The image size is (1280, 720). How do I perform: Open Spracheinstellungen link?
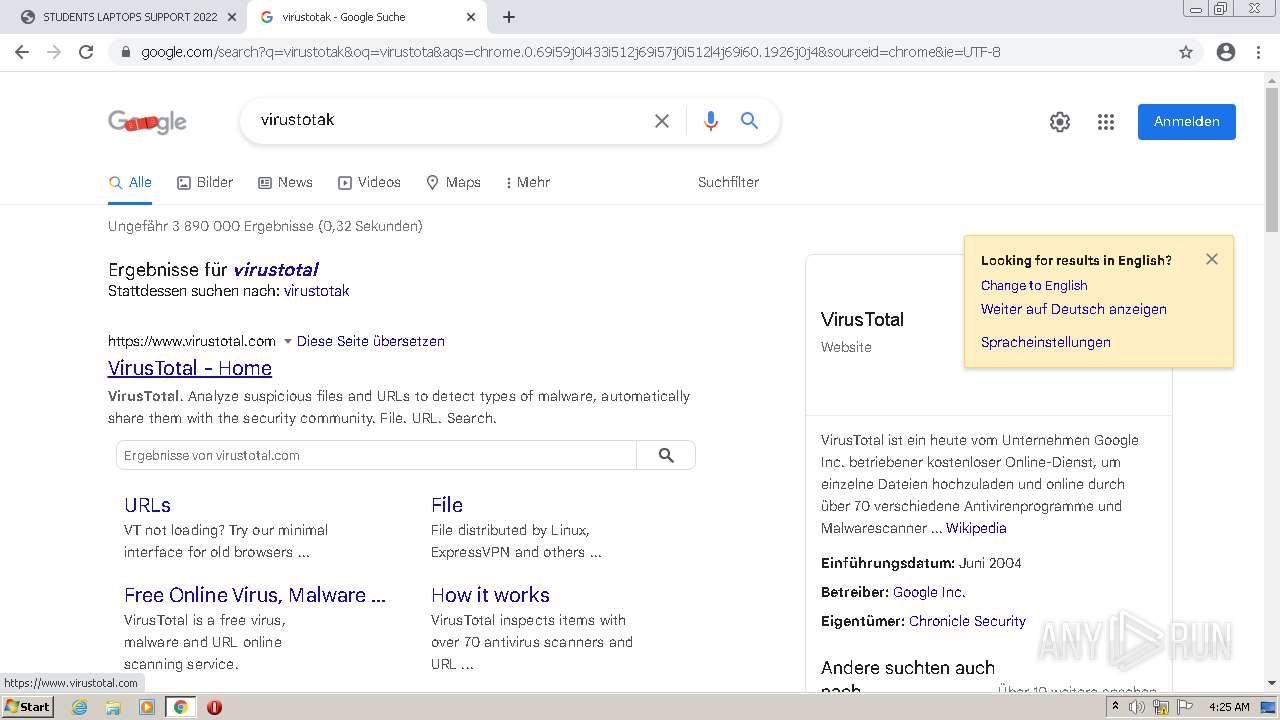tap(1046, 342)
